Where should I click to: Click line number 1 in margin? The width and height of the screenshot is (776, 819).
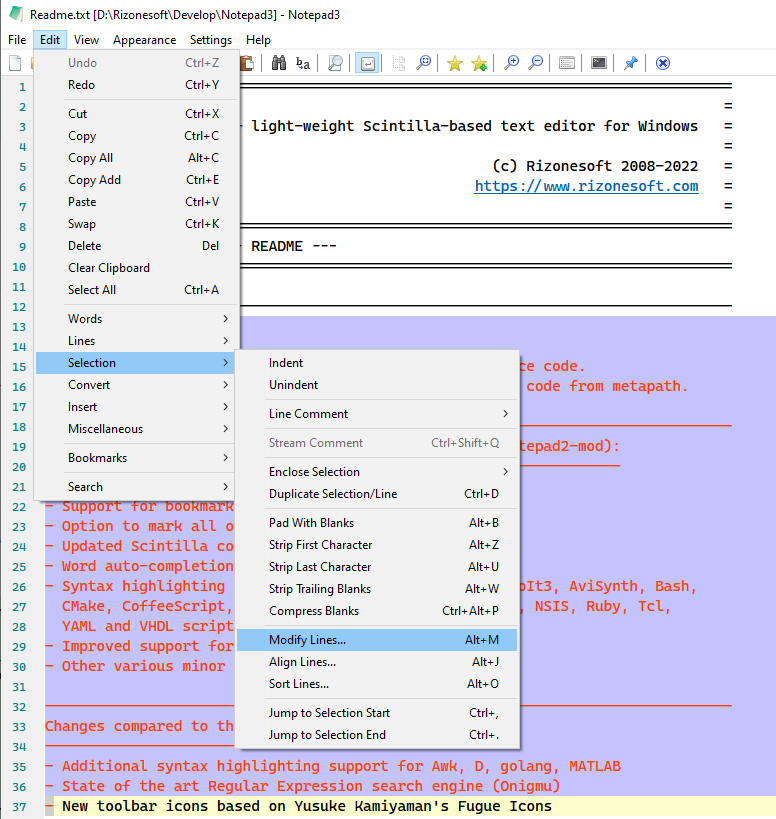click(x=22, y=87)
